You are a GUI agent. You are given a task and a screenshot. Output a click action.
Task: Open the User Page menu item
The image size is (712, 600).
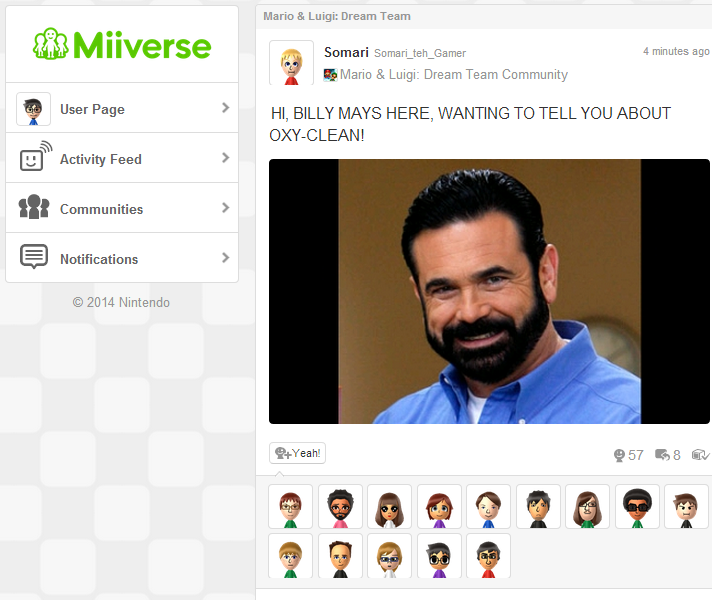pyautogui.click(x=122, y=108)
